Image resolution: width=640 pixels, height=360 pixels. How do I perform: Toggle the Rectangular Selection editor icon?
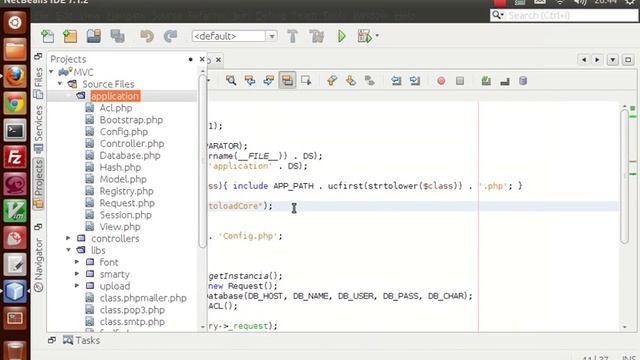pos(306,80)
